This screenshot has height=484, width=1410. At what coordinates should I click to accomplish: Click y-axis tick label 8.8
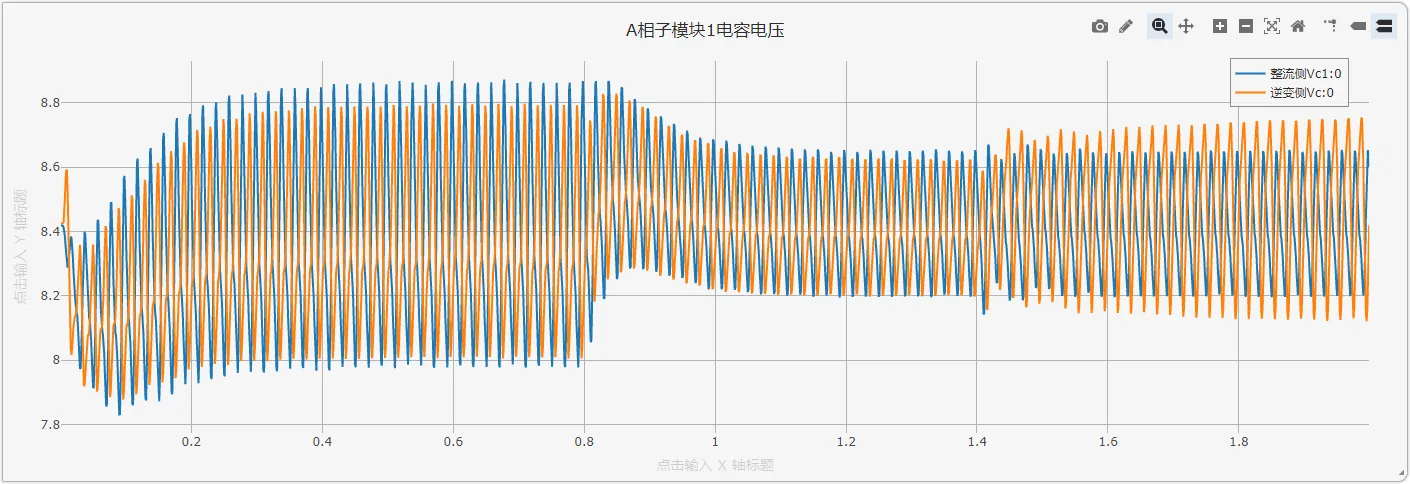click(50, 103)
